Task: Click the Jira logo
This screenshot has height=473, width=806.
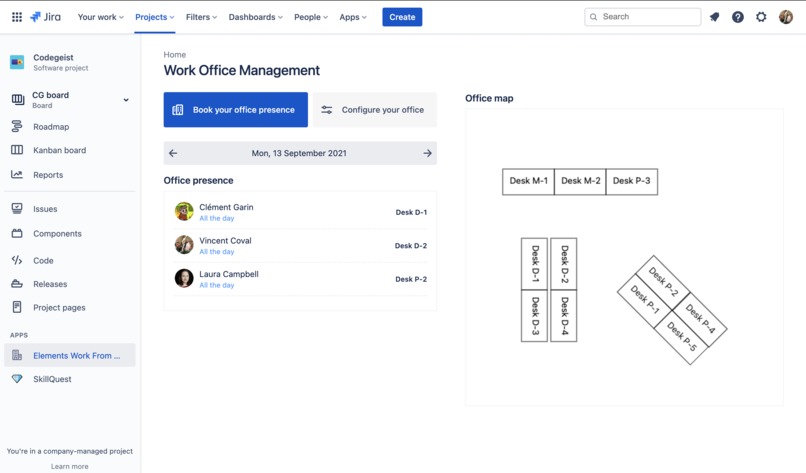Action: [x=45, y=17]
